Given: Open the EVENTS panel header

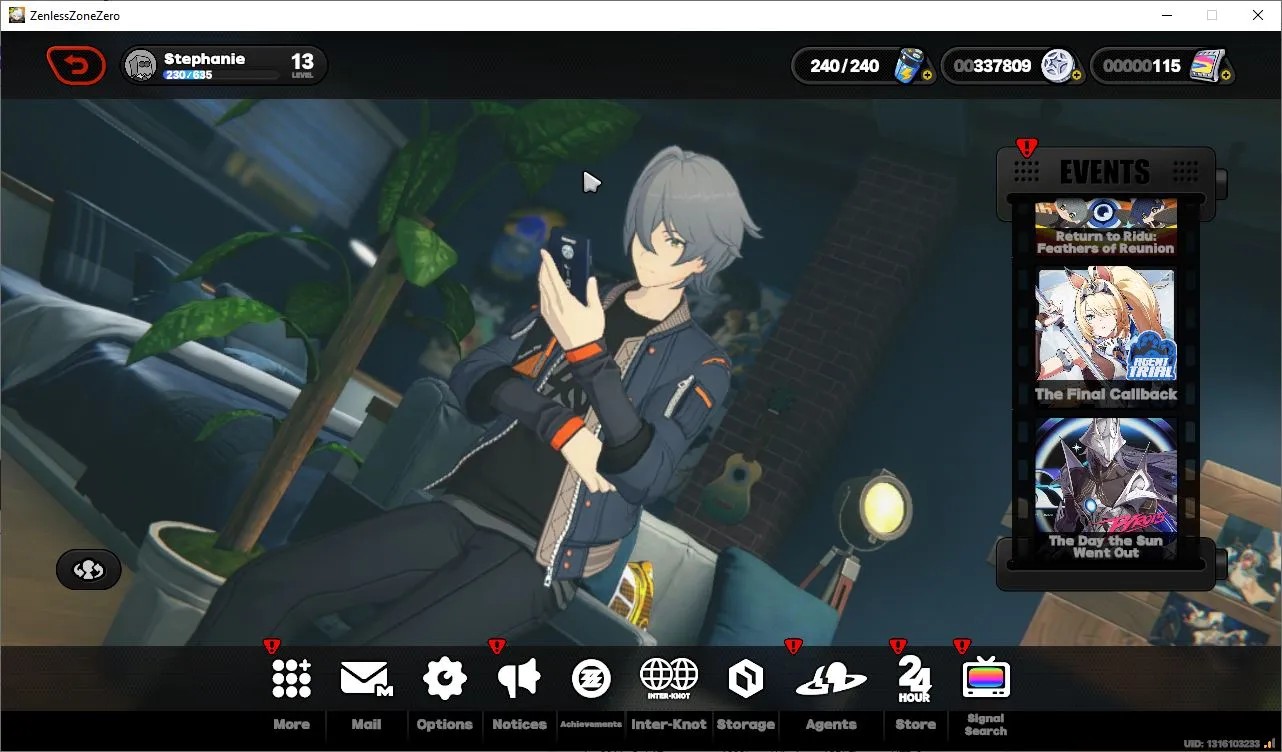Looking at the screenshot, I should point(1105,172).
